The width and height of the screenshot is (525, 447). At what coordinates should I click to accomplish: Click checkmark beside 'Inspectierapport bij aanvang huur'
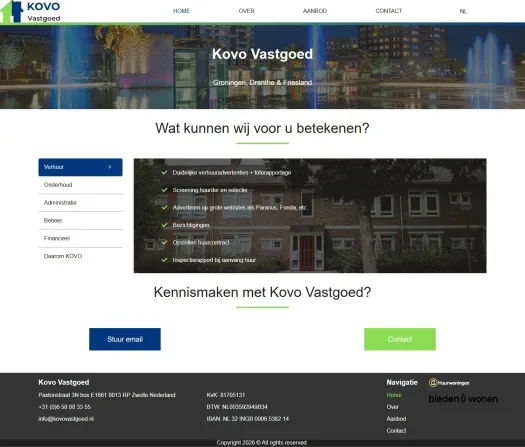coord(164,260)
